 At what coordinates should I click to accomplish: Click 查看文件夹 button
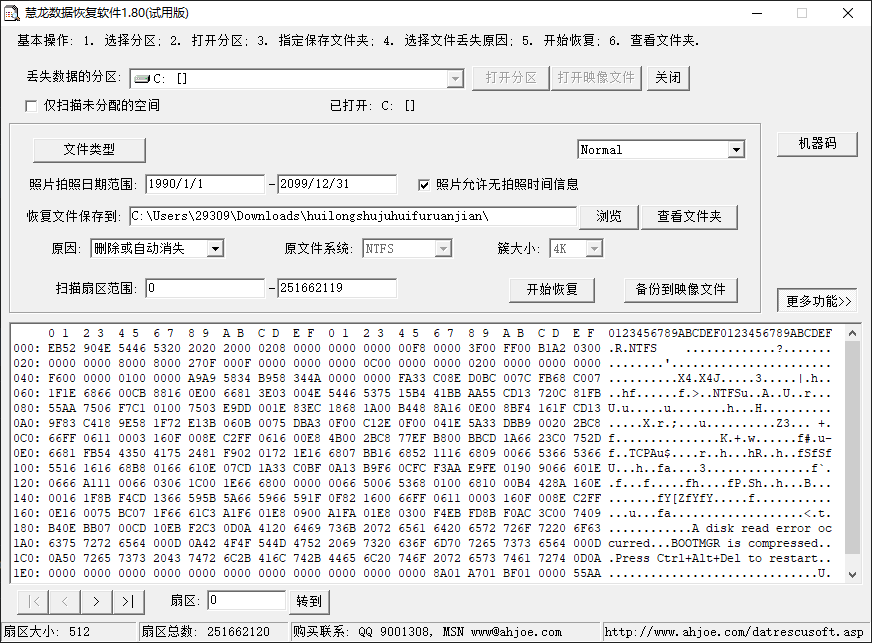click(689, 217)
